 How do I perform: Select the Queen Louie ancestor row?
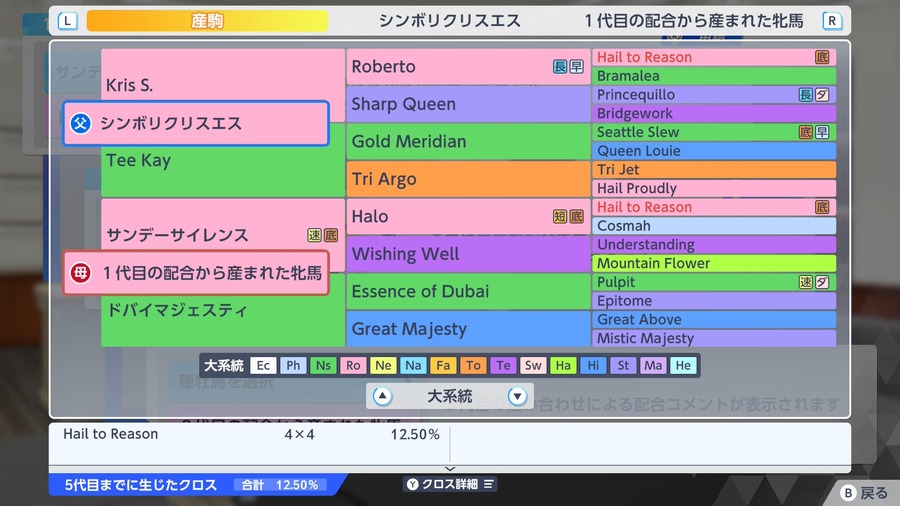714,151
